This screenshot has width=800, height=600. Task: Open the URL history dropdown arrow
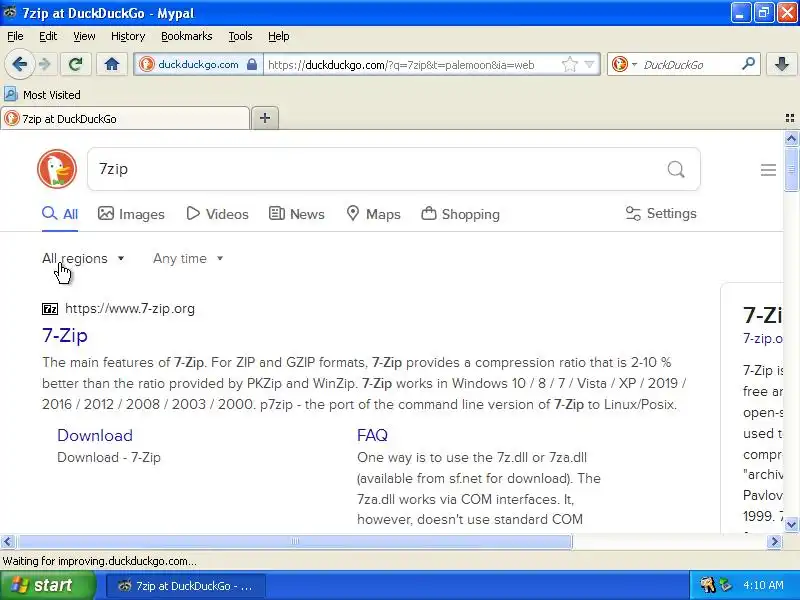[x=589, y=64]
